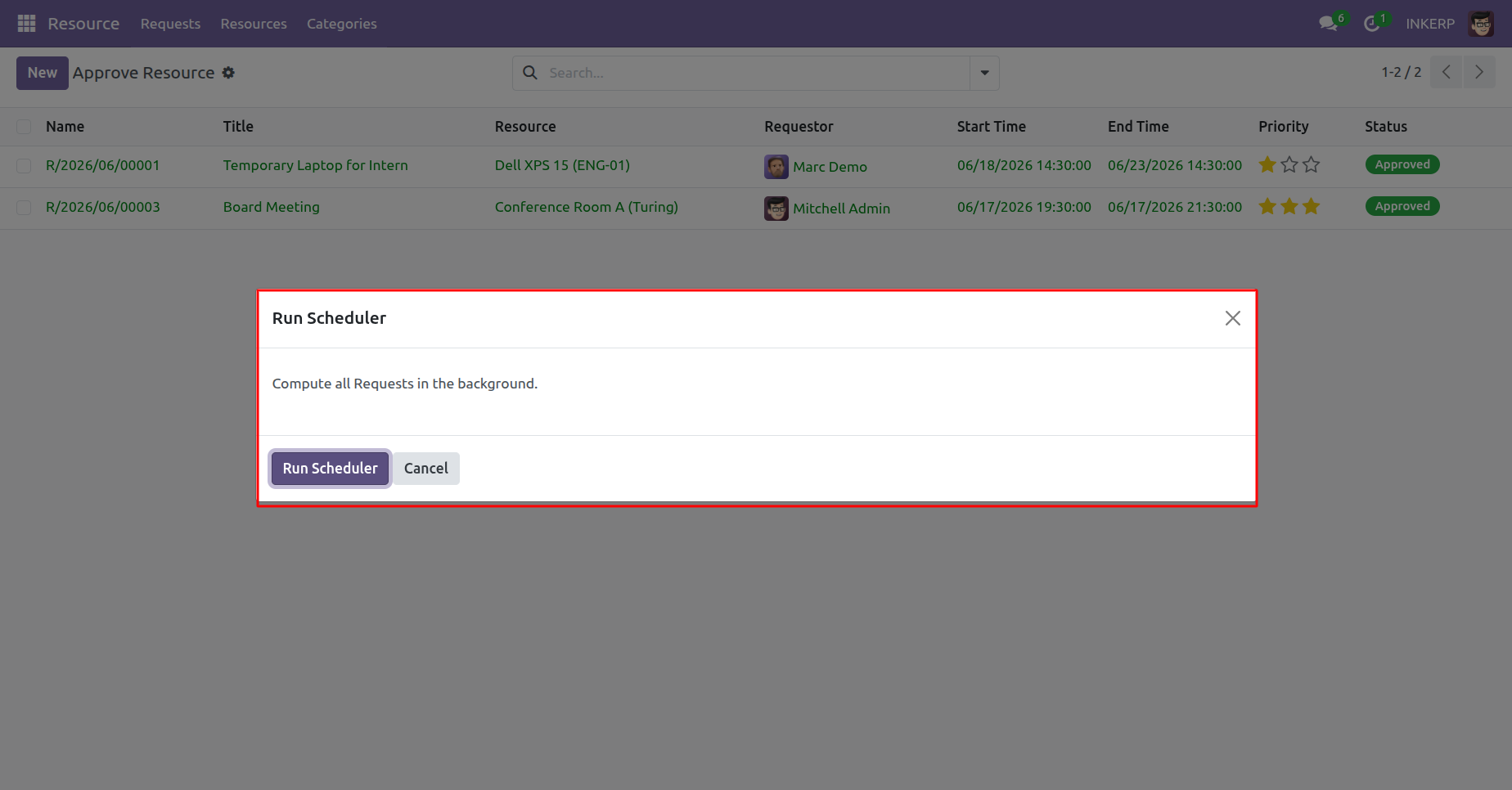Click Approved status of Temporary Laptop row
This screenshot has height=790, width=1512.
(x=1402, y=164)
